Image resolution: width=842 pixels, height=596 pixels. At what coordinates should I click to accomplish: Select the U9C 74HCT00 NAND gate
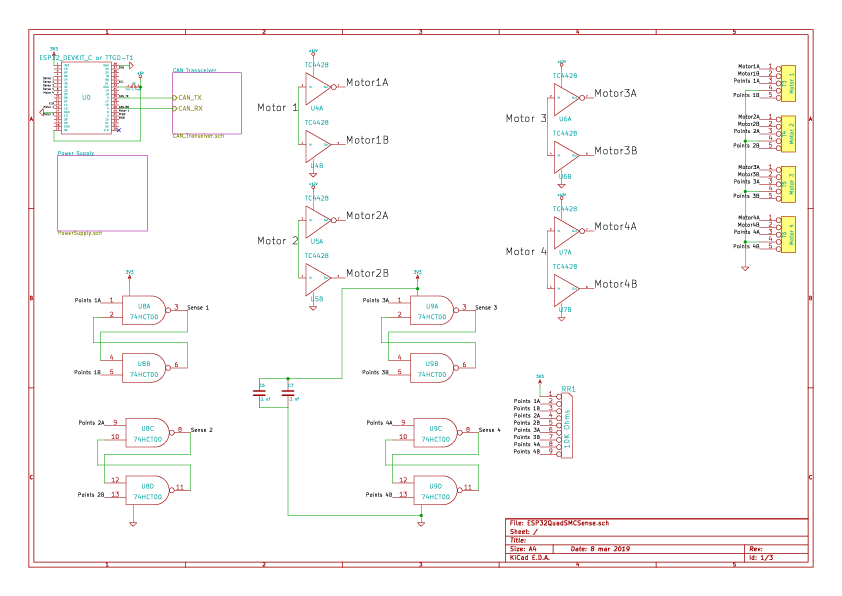click(436, 433)
